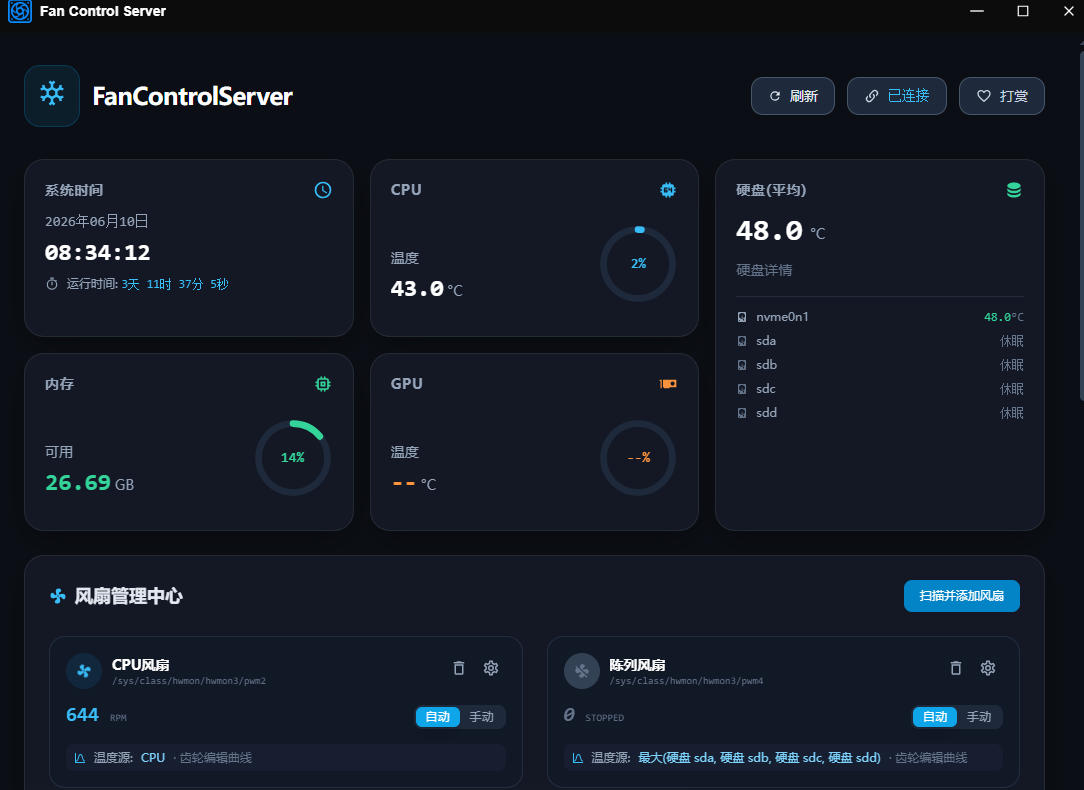Image resolution: width=1084 pixels, height=790 pixels.
Task: Click the 2026年06月10日 date text
Action: click(97, 221)
